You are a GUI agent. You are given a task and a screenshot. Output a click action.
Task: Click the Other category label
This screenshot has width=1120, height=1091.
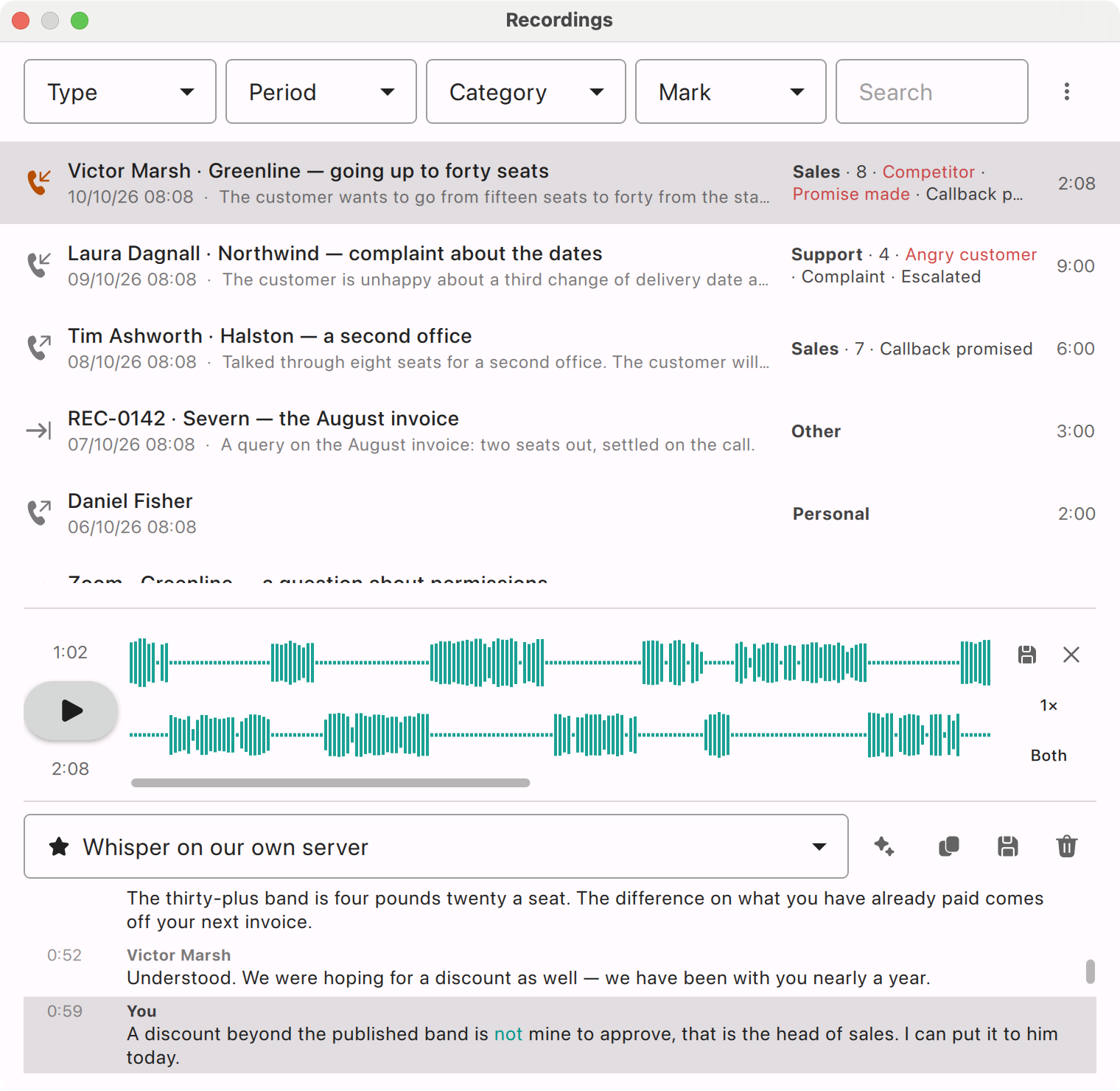[x=816, y=431]
